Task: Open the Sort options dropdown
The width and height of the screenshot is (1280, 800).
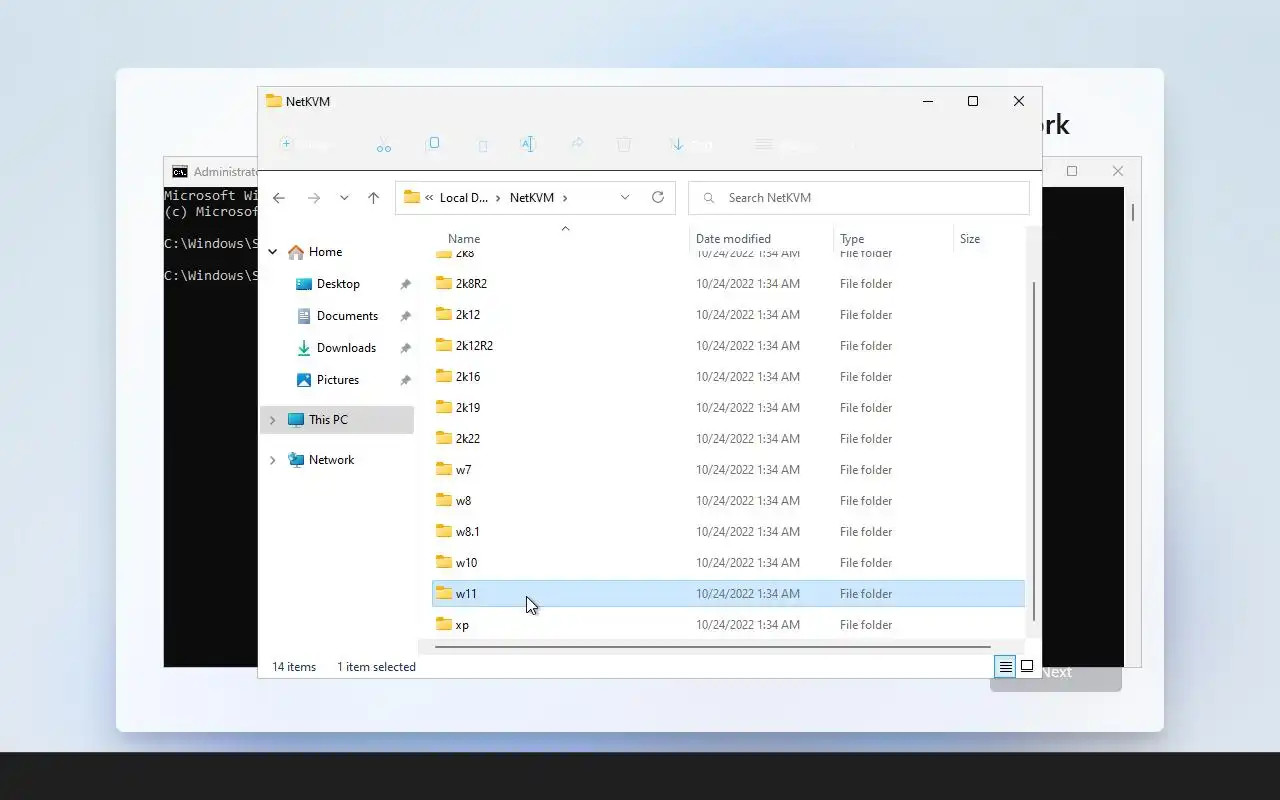Action: [x=693, y=145]
